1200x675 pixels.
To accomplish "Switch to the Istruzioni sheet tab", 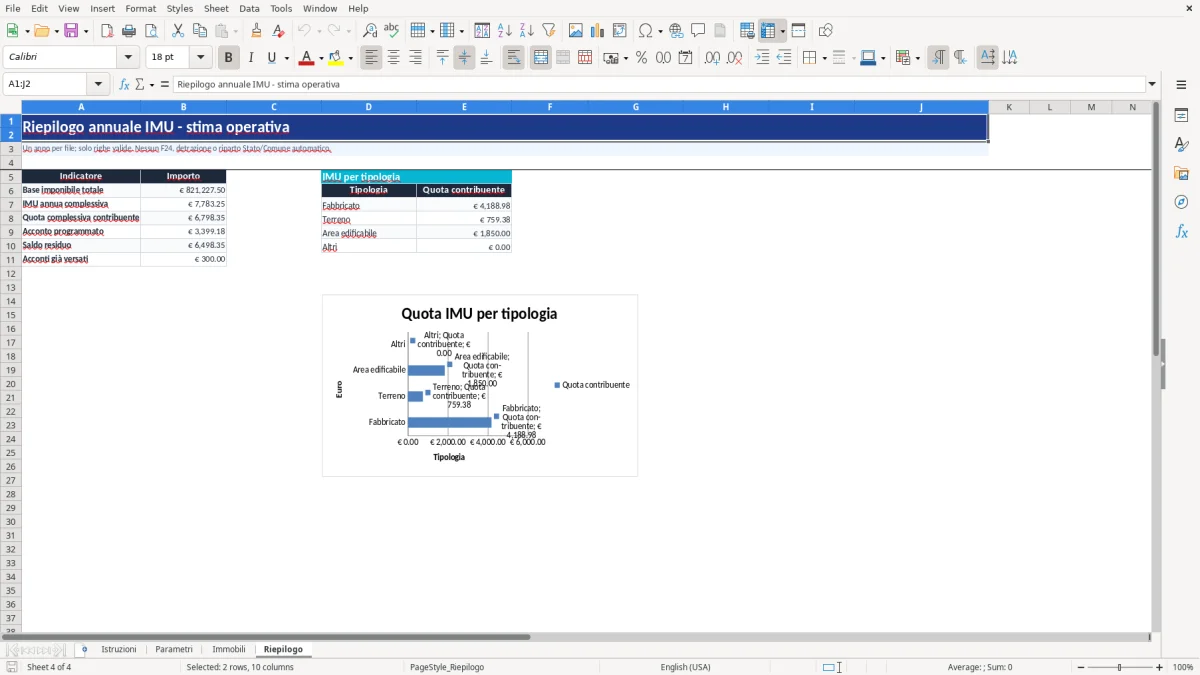I will tap(119, 650).
